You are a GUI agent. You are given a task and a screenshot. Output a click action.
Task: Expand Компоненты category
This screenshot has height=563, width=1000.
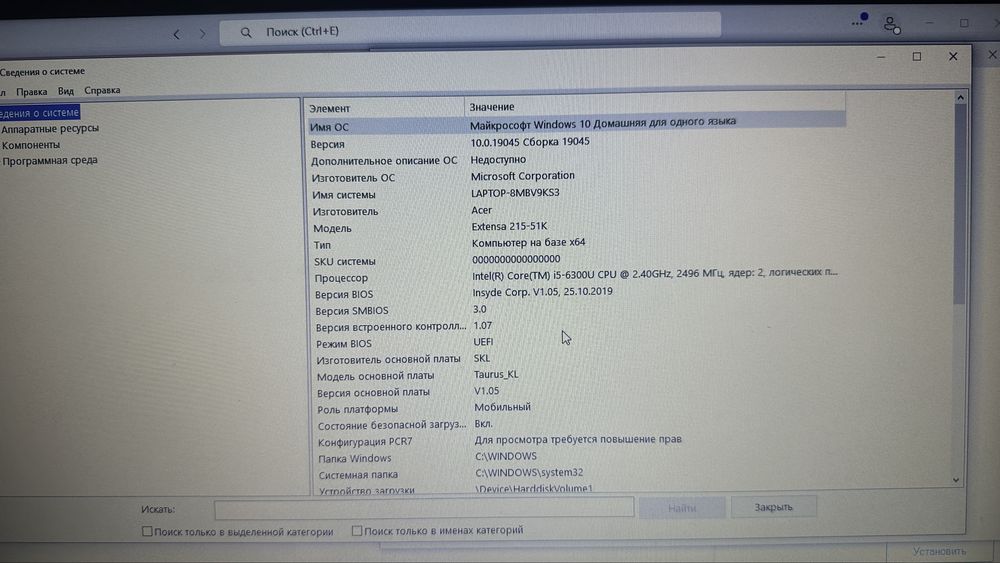point(31,145)
